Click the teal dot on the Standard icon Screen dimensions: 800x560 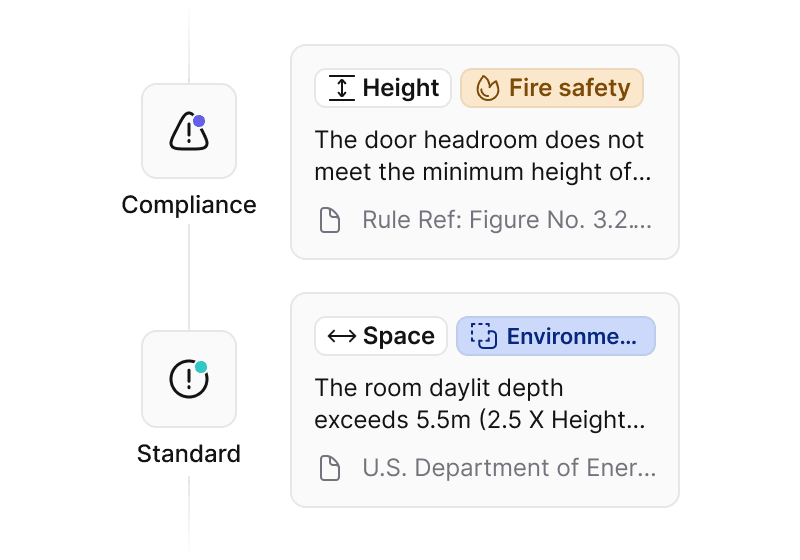[200, 367]
